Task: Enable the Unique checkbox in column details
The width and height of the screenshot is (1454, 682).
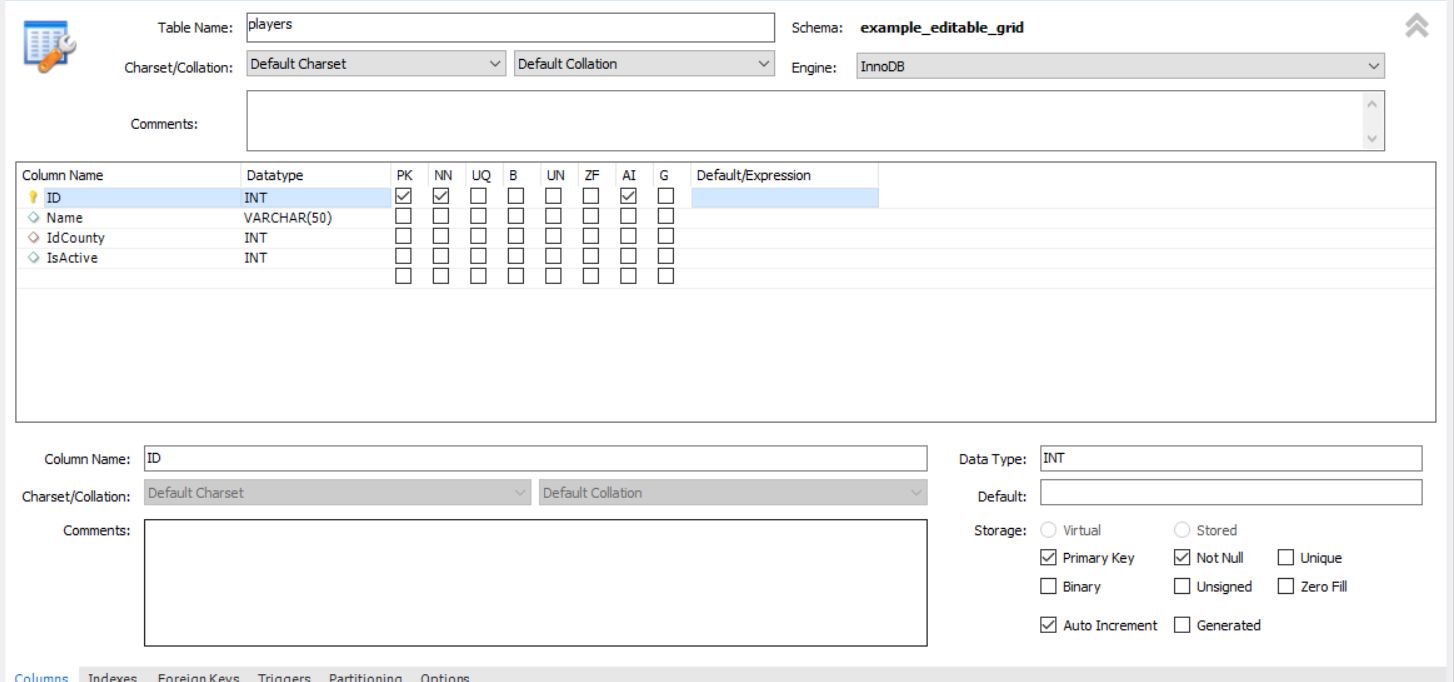Action: click(1286, 558)
